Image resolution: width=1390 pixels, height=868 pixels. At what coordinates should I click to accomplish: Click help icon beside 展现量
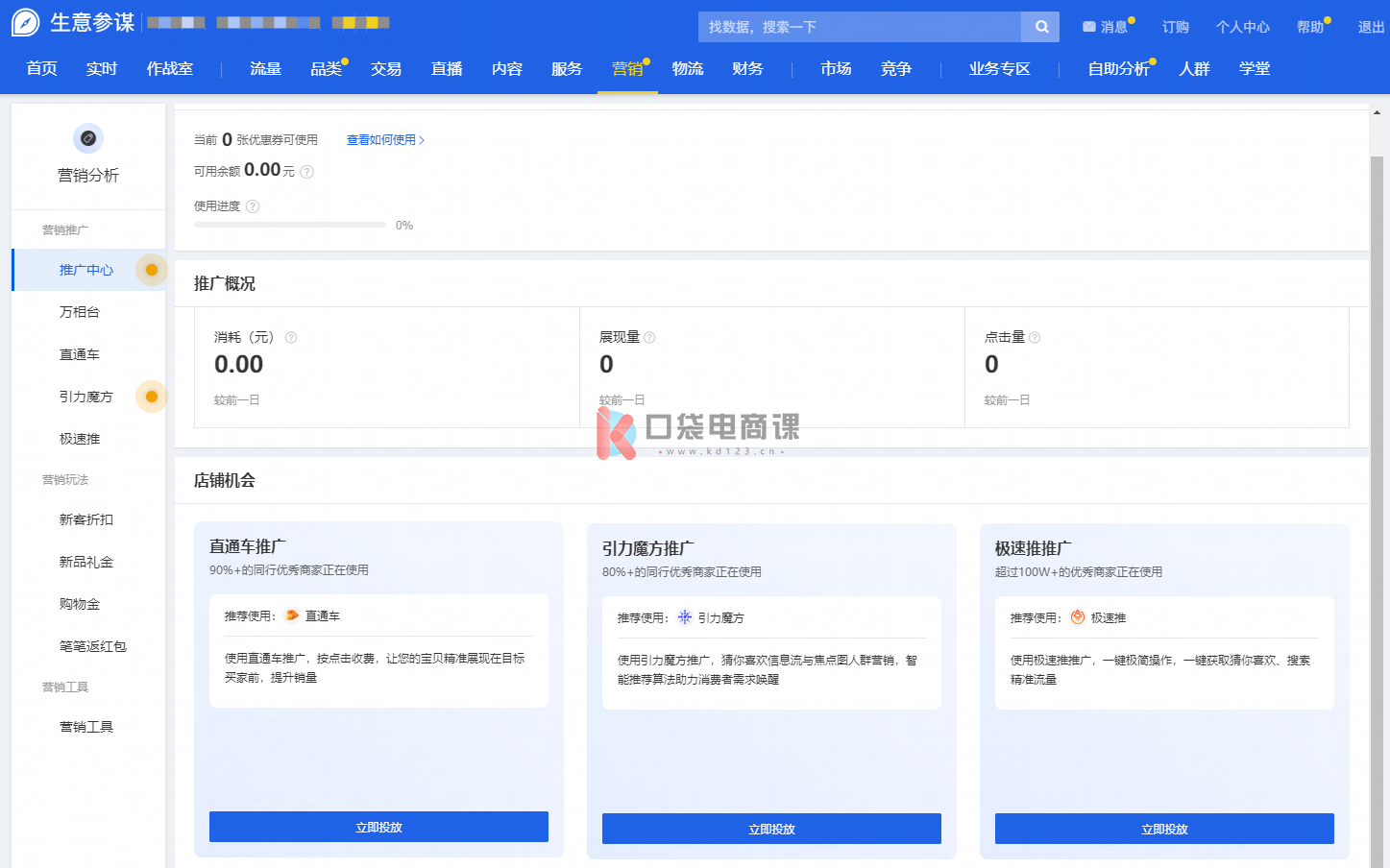[649, 338]
